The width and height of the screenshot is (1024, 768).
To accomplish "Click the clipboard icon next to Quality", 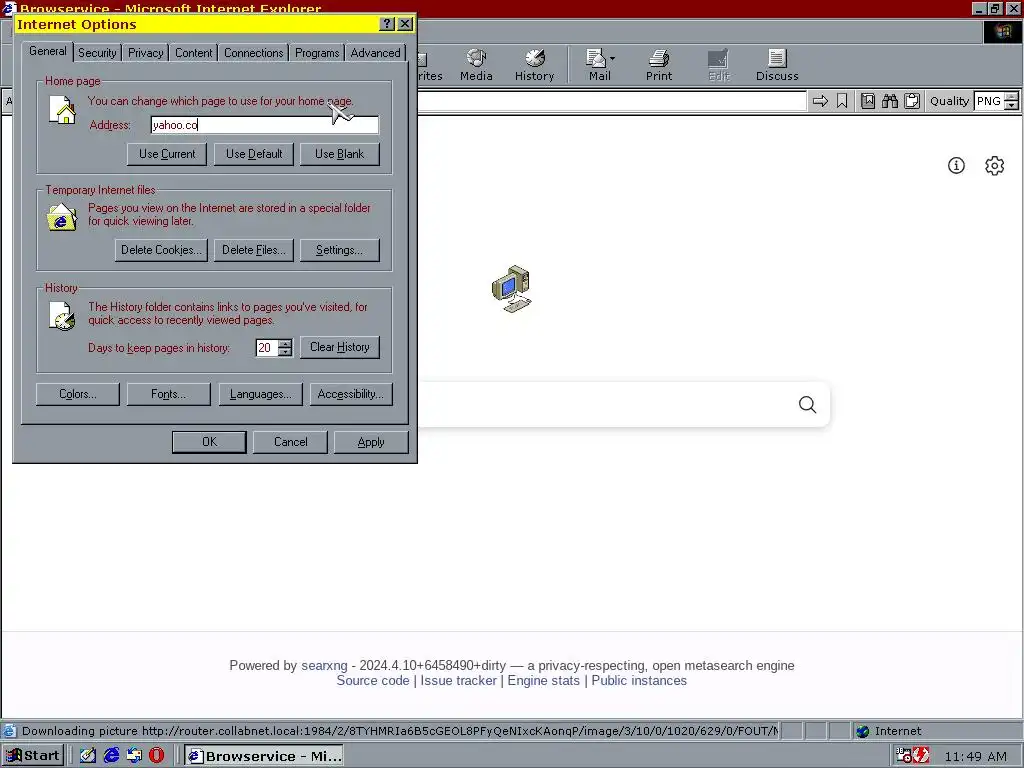I will (x=912, y=101).
